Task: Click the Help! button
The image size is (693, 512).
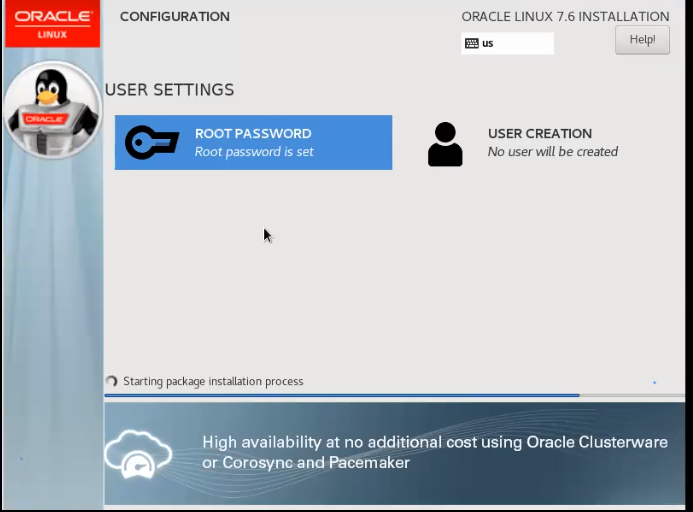Action: (x=642, y=40)
